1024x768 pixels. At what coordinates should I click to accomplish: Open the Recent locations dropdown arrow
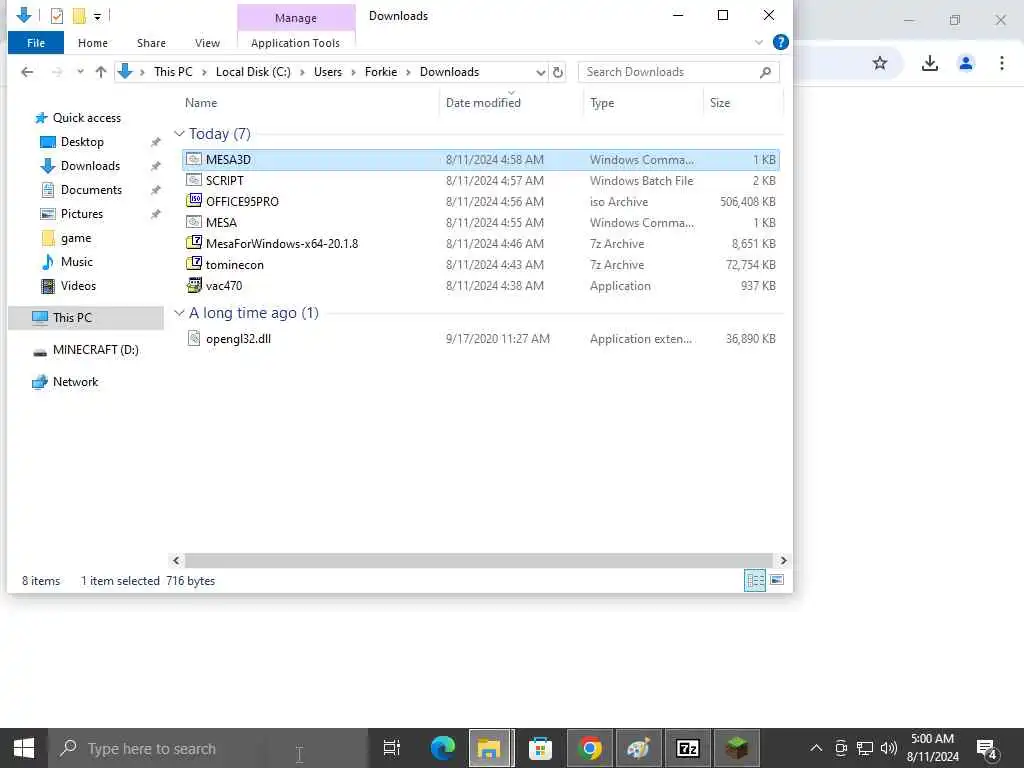pyautogui.click(x=80, y=72)
